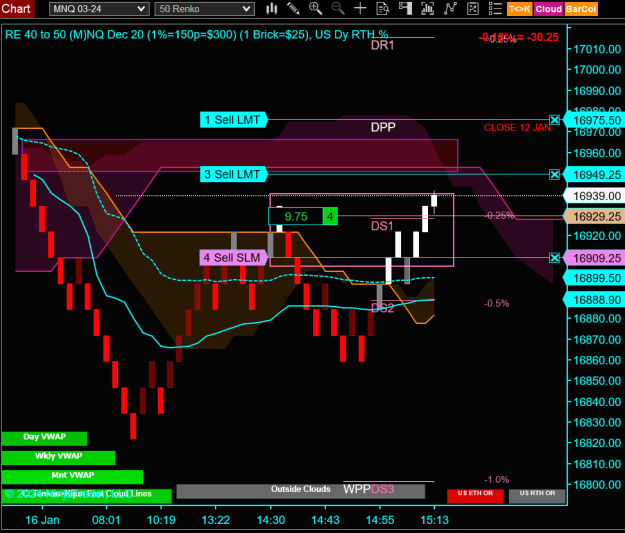Open the chart properties list icon

click(495, 9)
